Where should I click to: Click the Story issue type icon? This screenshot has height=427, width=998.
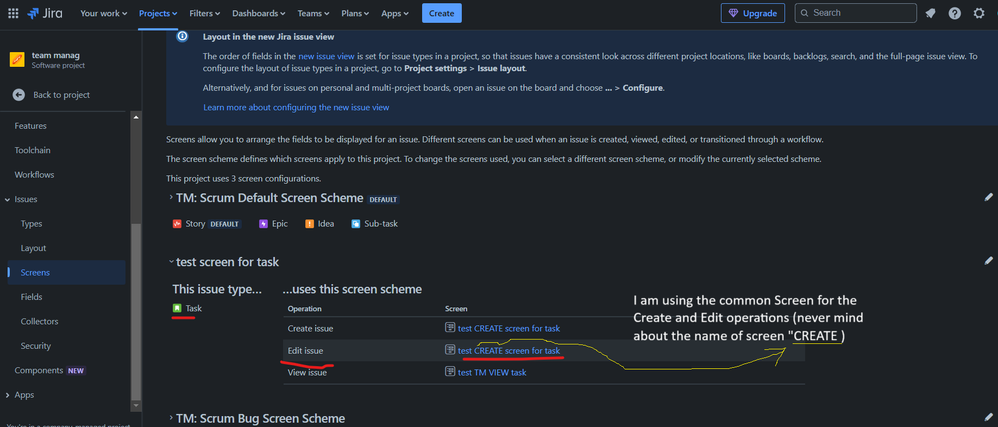[x=177, y=224]
